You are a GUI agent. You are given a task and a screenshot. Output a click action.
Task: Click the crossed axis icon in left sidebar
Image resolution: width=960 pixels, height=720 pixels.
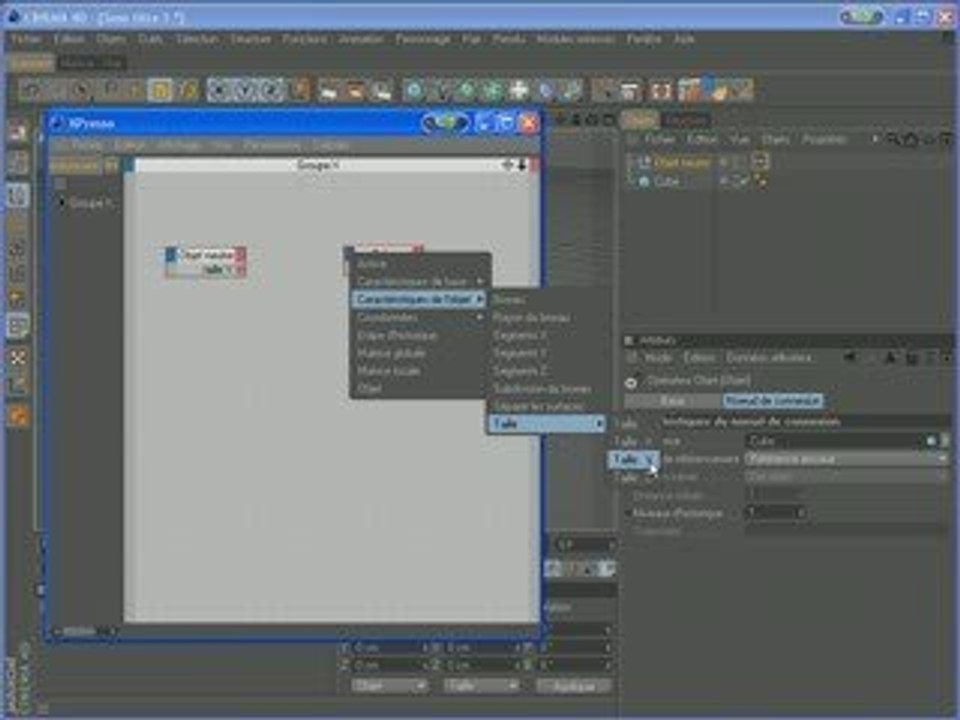point(18,358)
